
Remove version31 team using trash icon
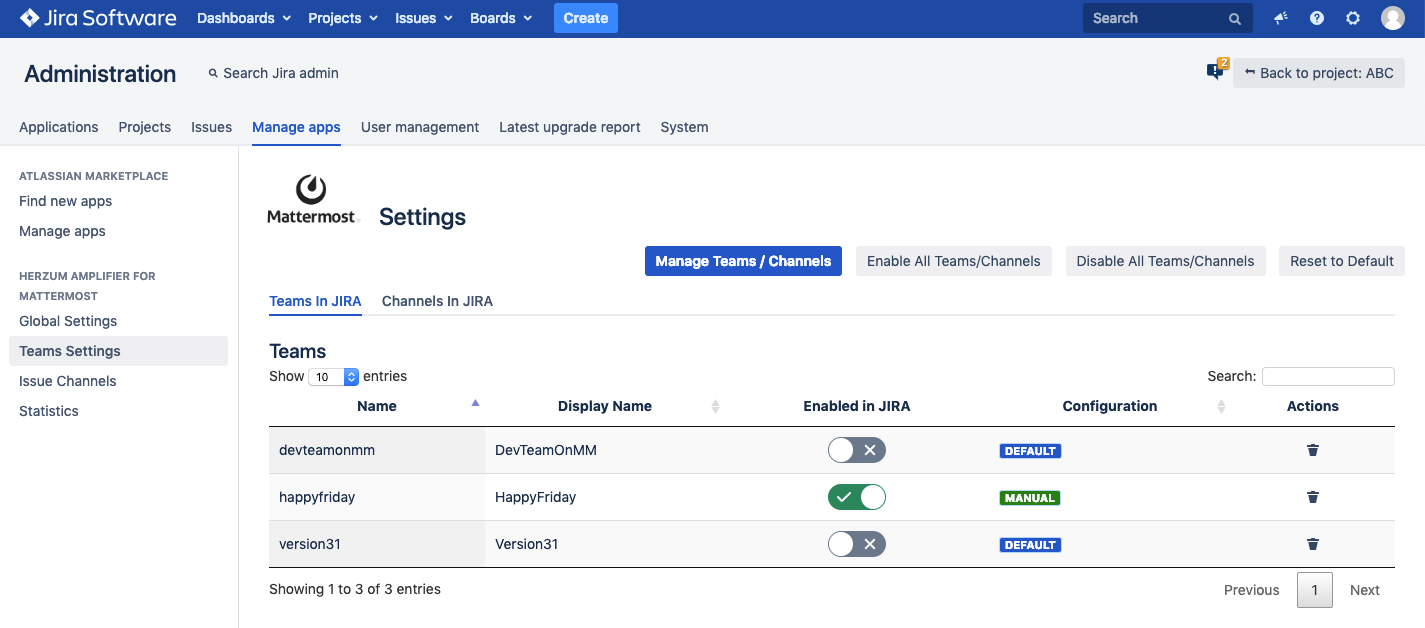[1312, 544]
